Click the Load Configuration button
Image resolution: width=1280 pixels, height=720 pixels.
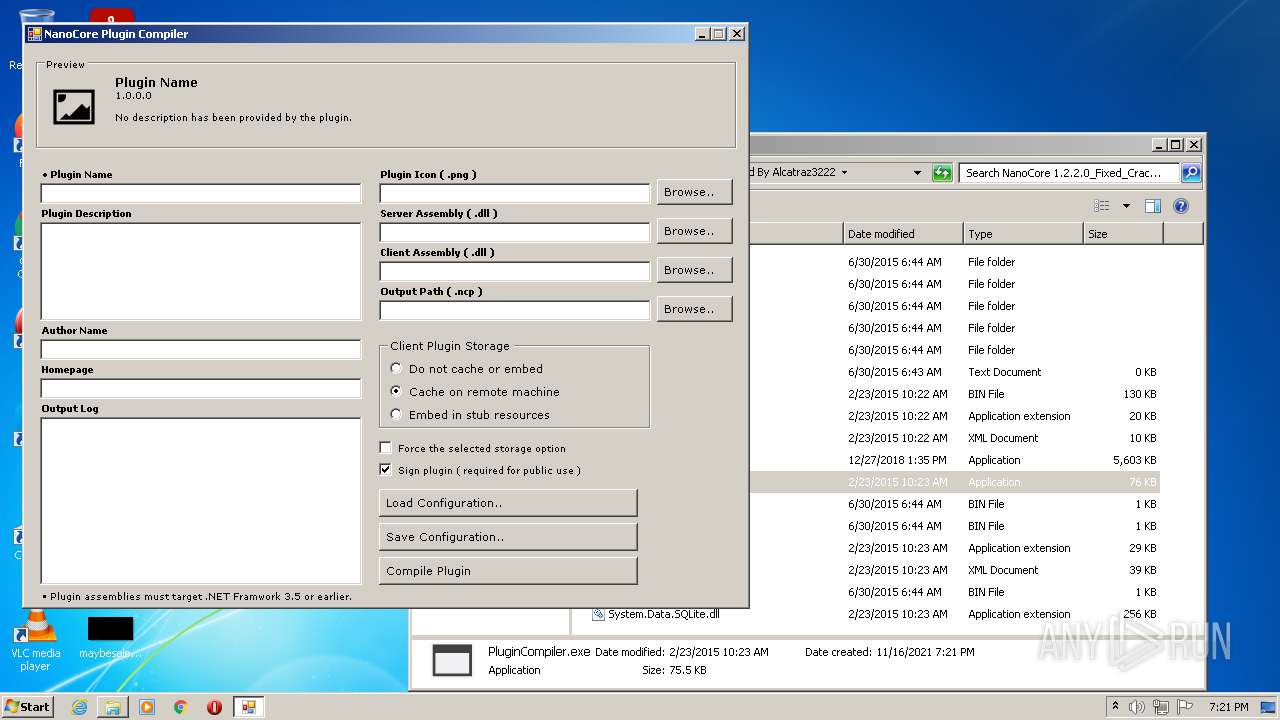point(508,503)
